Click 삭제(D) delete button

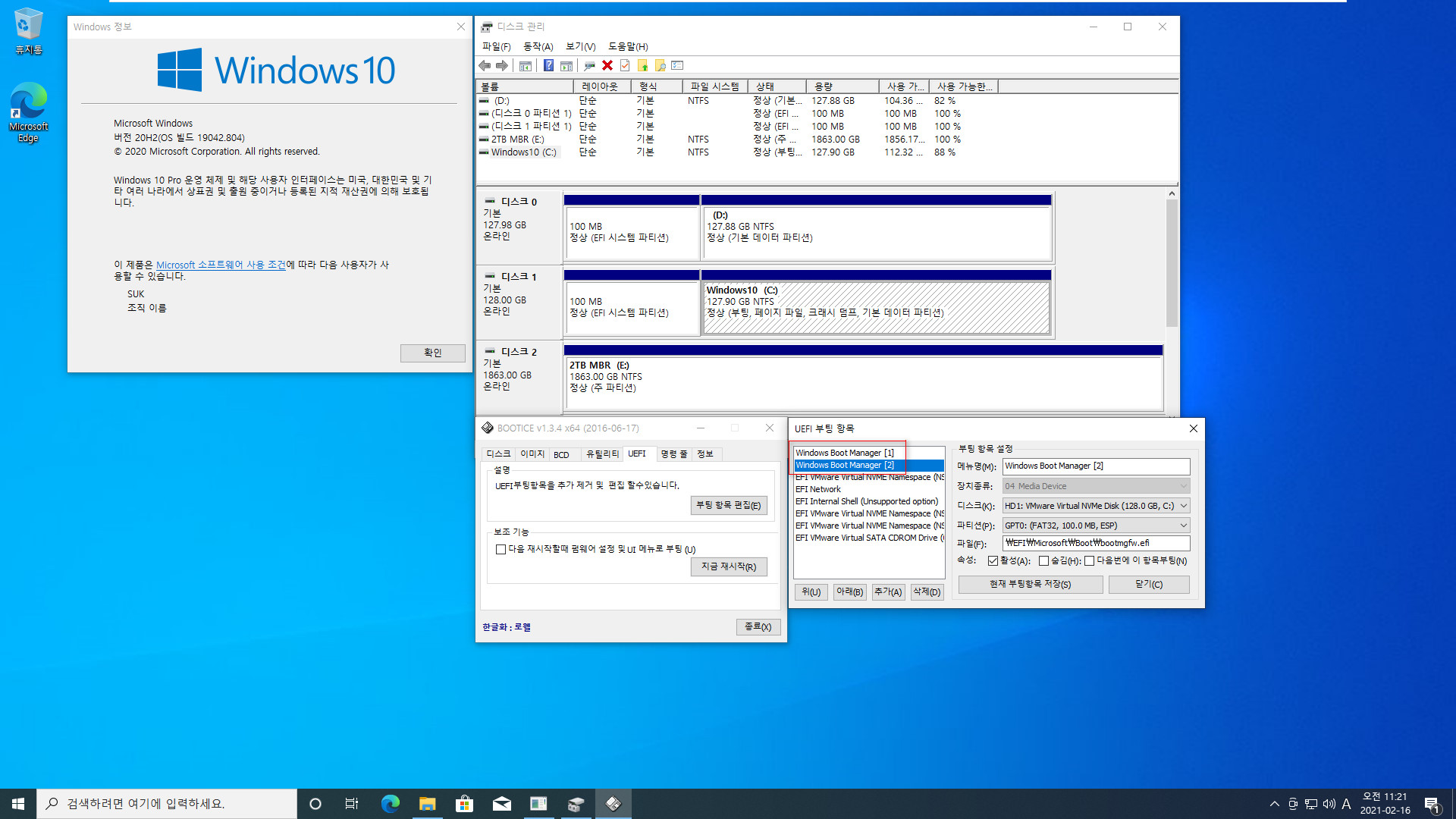(x=927, y=592)
